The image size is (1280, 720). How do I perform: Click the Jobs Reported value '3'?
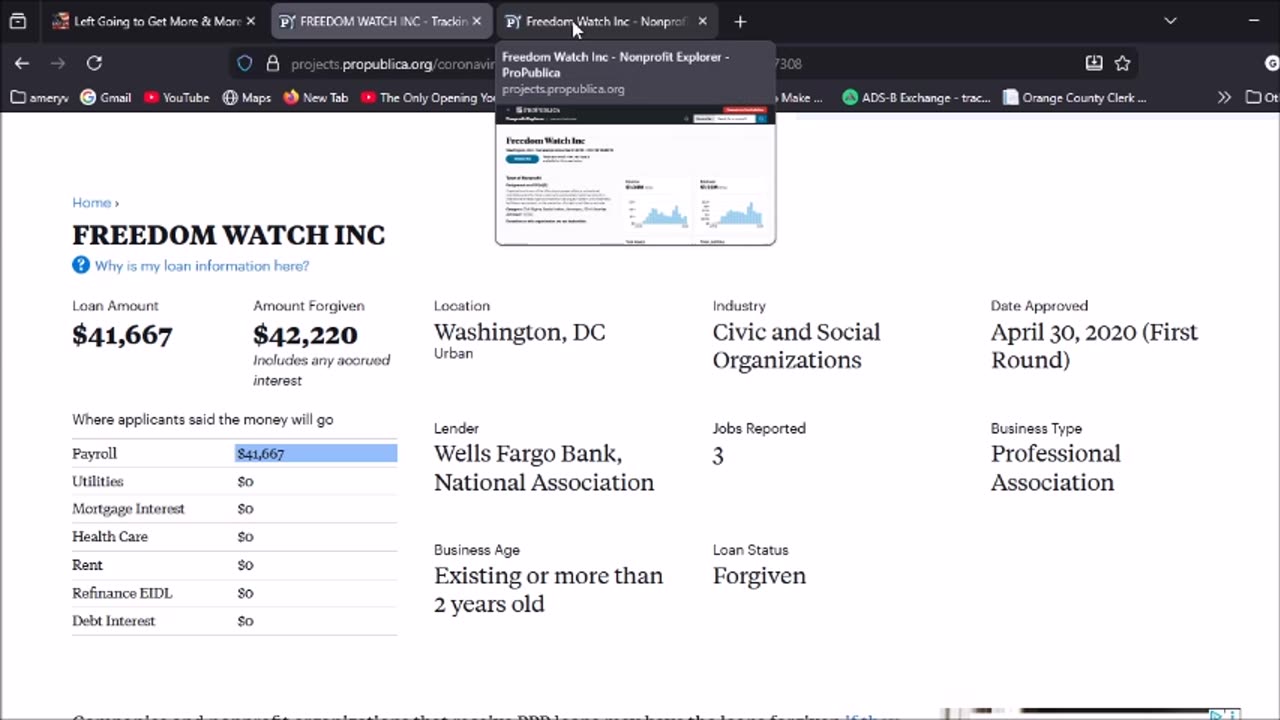pos(718,455)
